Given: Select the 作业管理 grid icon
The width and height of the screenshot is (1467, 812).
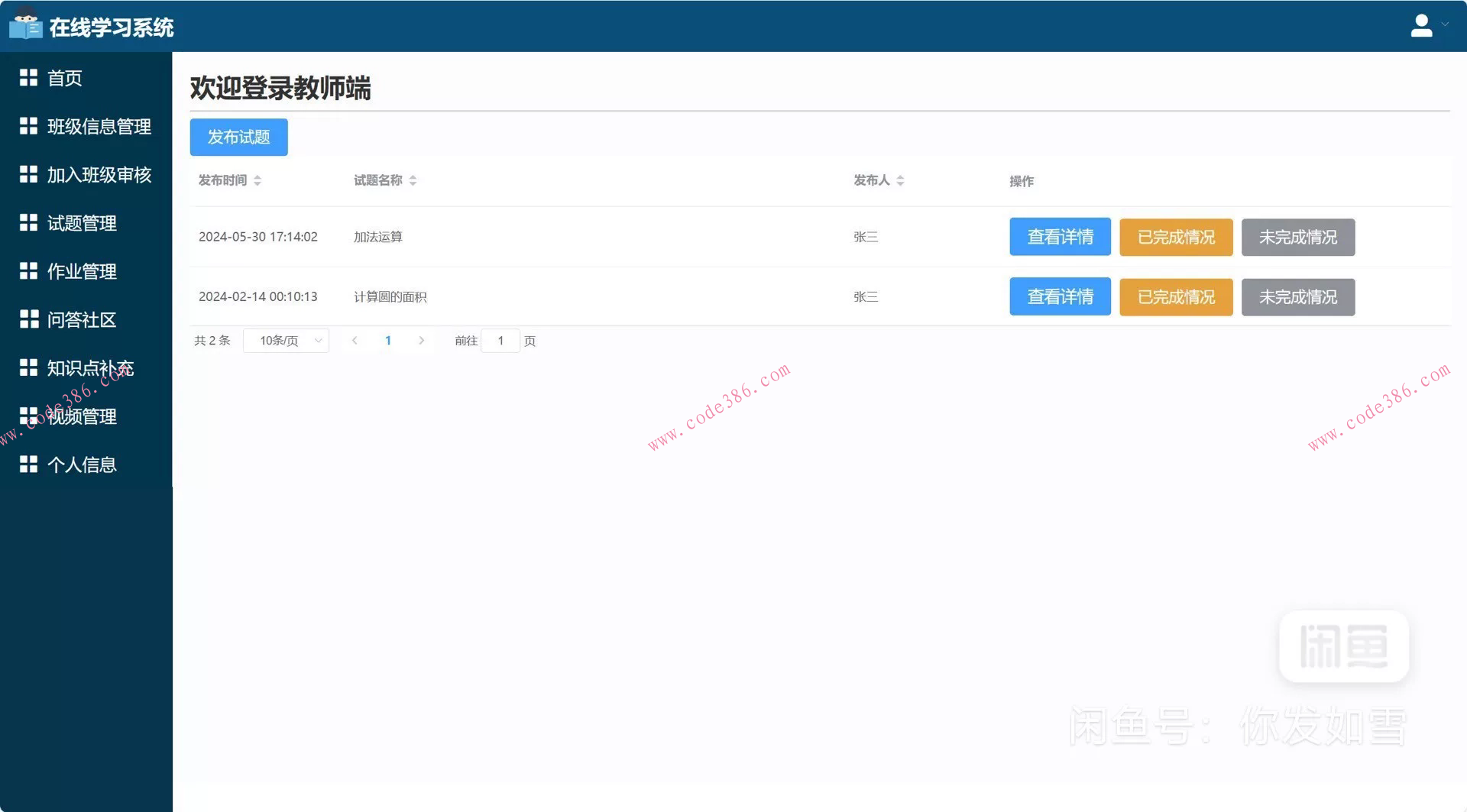Looking at the screenshot, I should click(28, 270).
